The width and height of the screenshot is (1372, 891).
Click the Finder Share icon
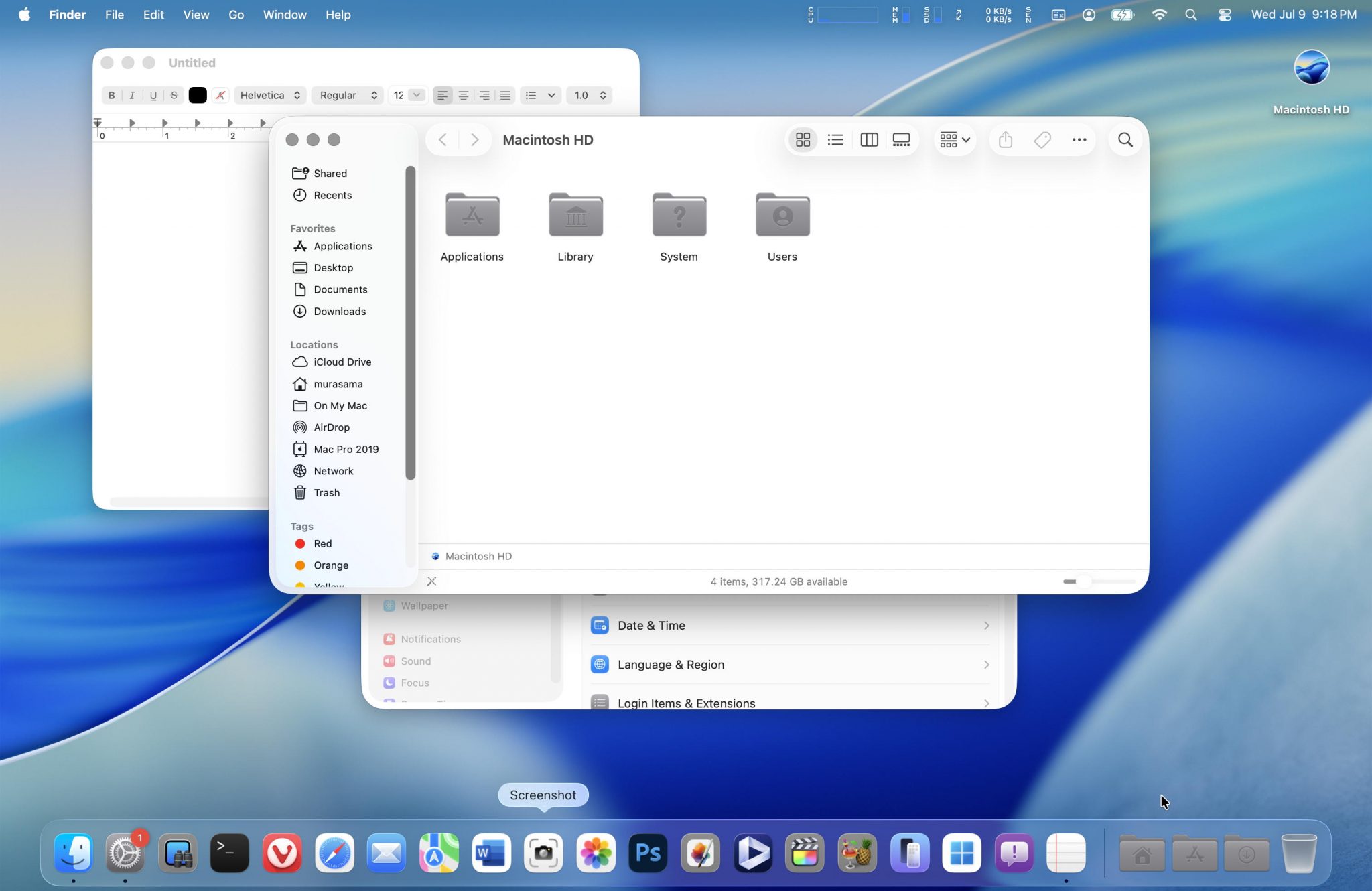pos(1005,139)
